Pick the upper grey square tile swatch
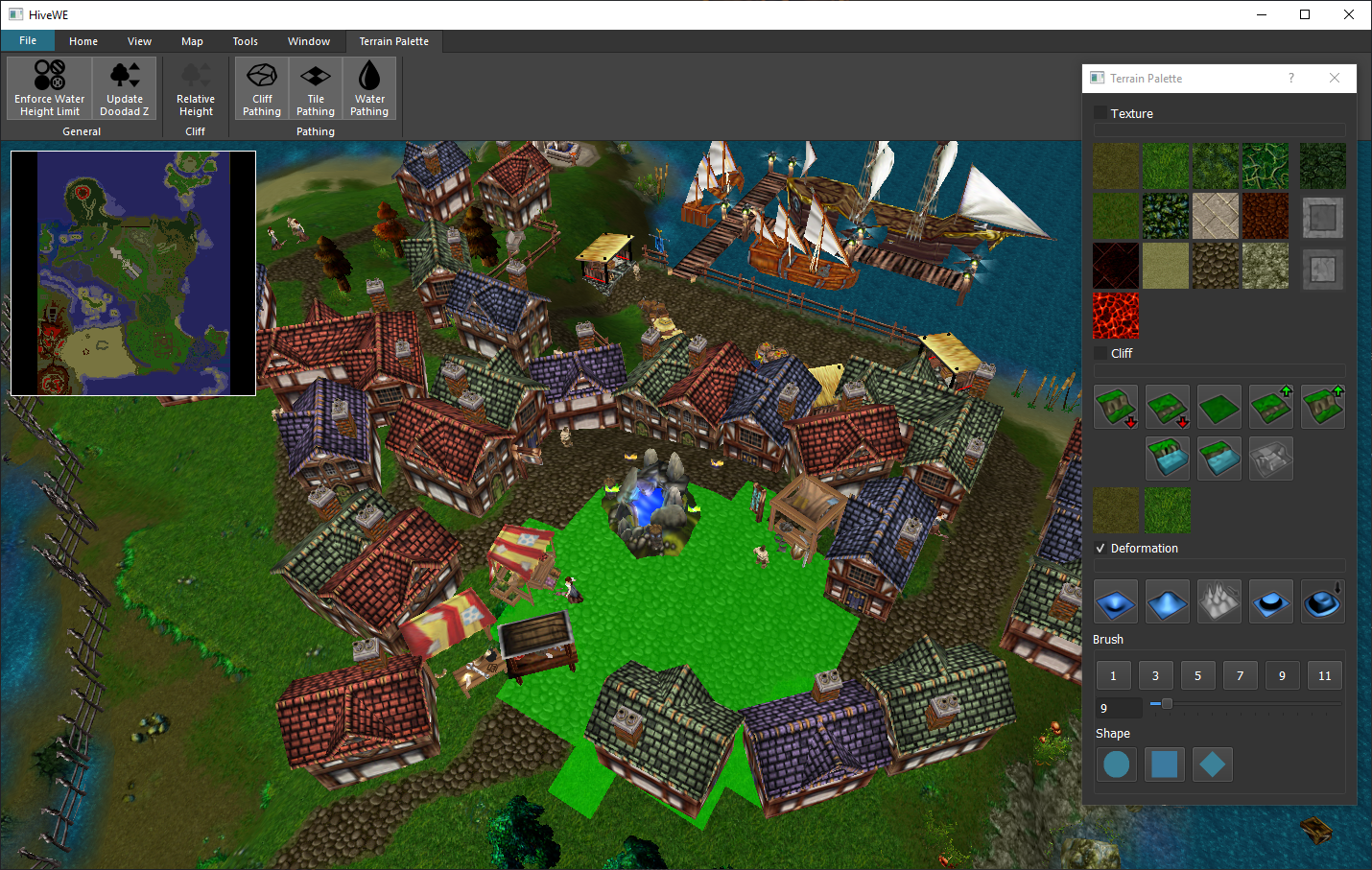This screenshot has height=870, width=1372. pyautogui.click(x=1323, y=218)
